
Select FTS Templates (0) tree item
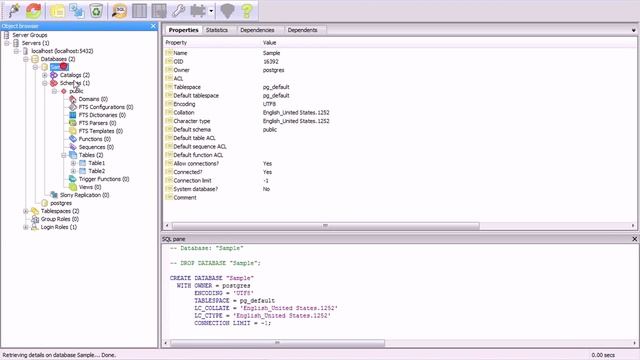coord(100,131)
